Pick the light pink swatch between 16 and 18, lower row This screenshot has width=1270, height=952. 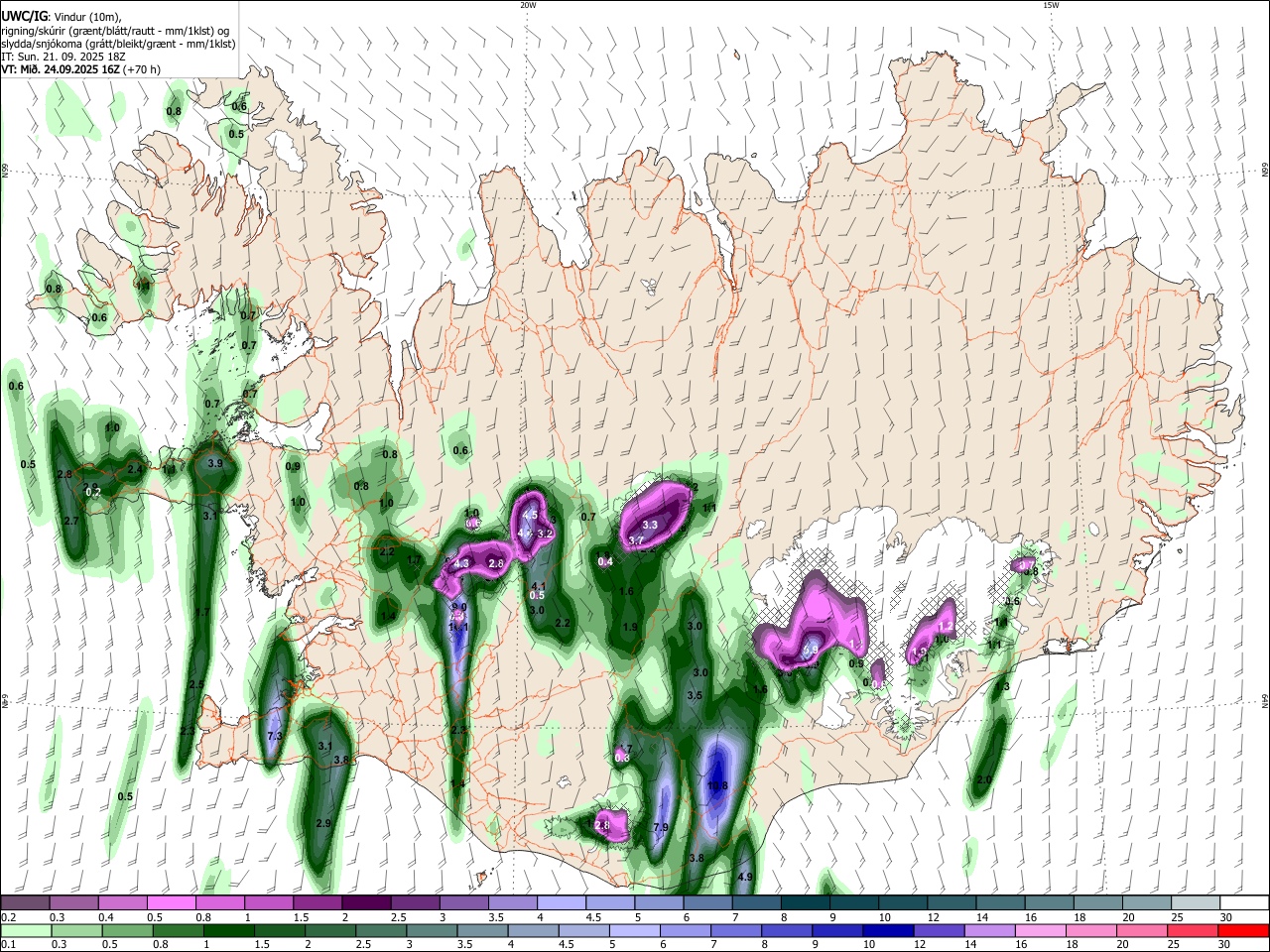coord(1041,930)
